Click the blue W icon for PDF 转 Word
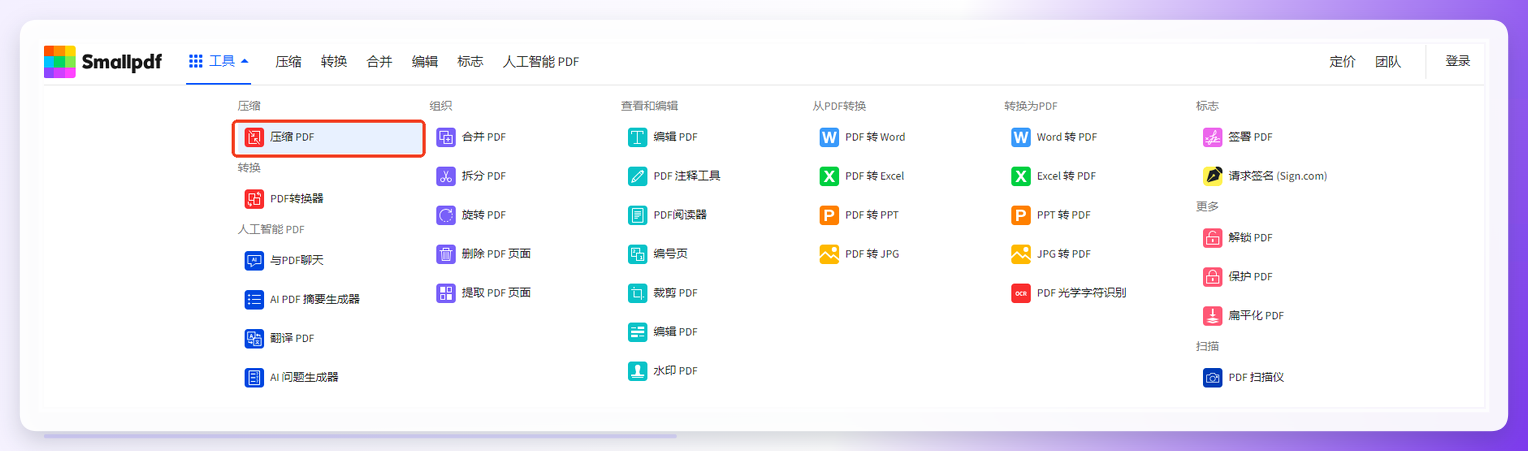The width and height of the screenshot is (1528, 451). [829, 137]
